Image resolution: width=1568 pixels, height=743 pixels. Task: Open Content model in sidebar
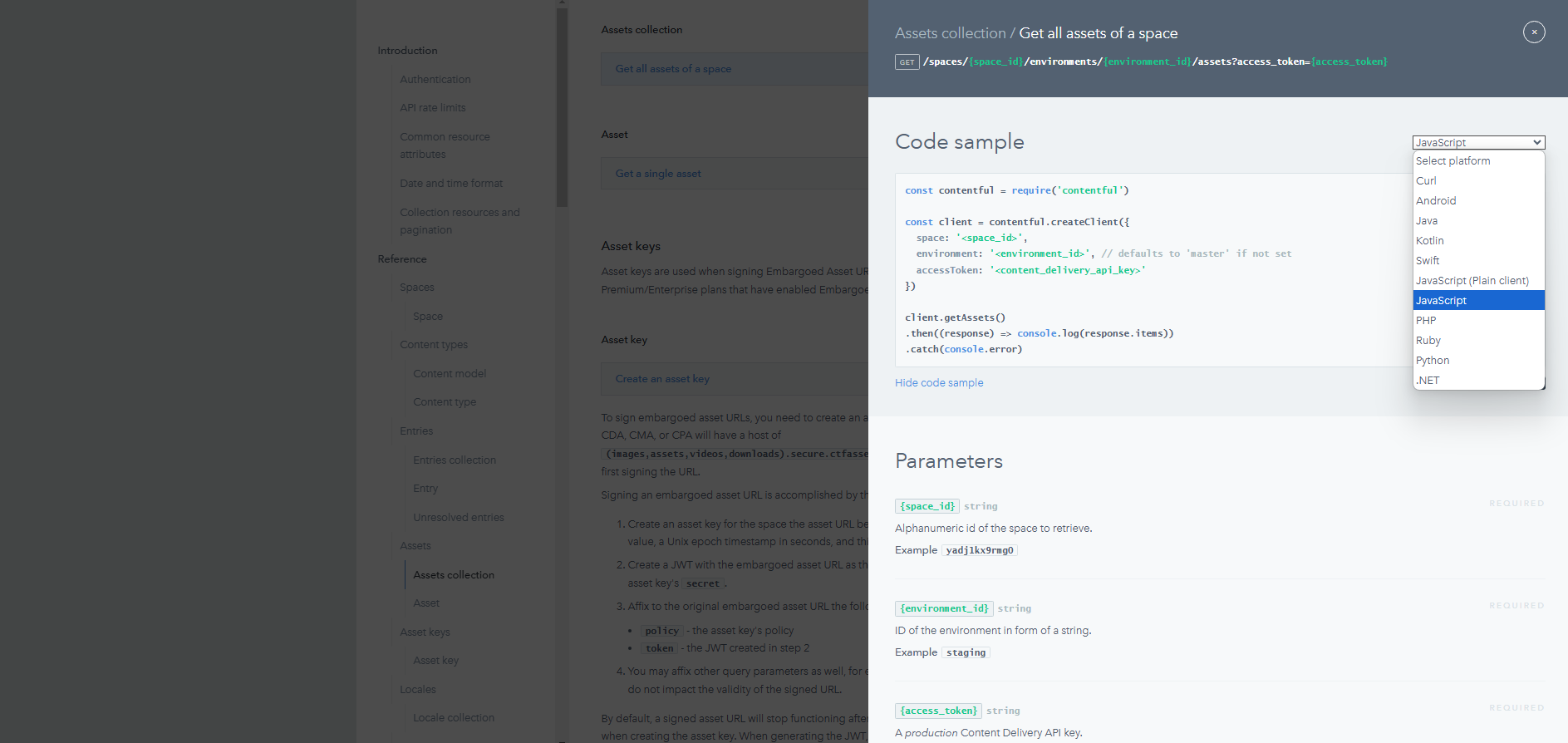pos(450,374)
